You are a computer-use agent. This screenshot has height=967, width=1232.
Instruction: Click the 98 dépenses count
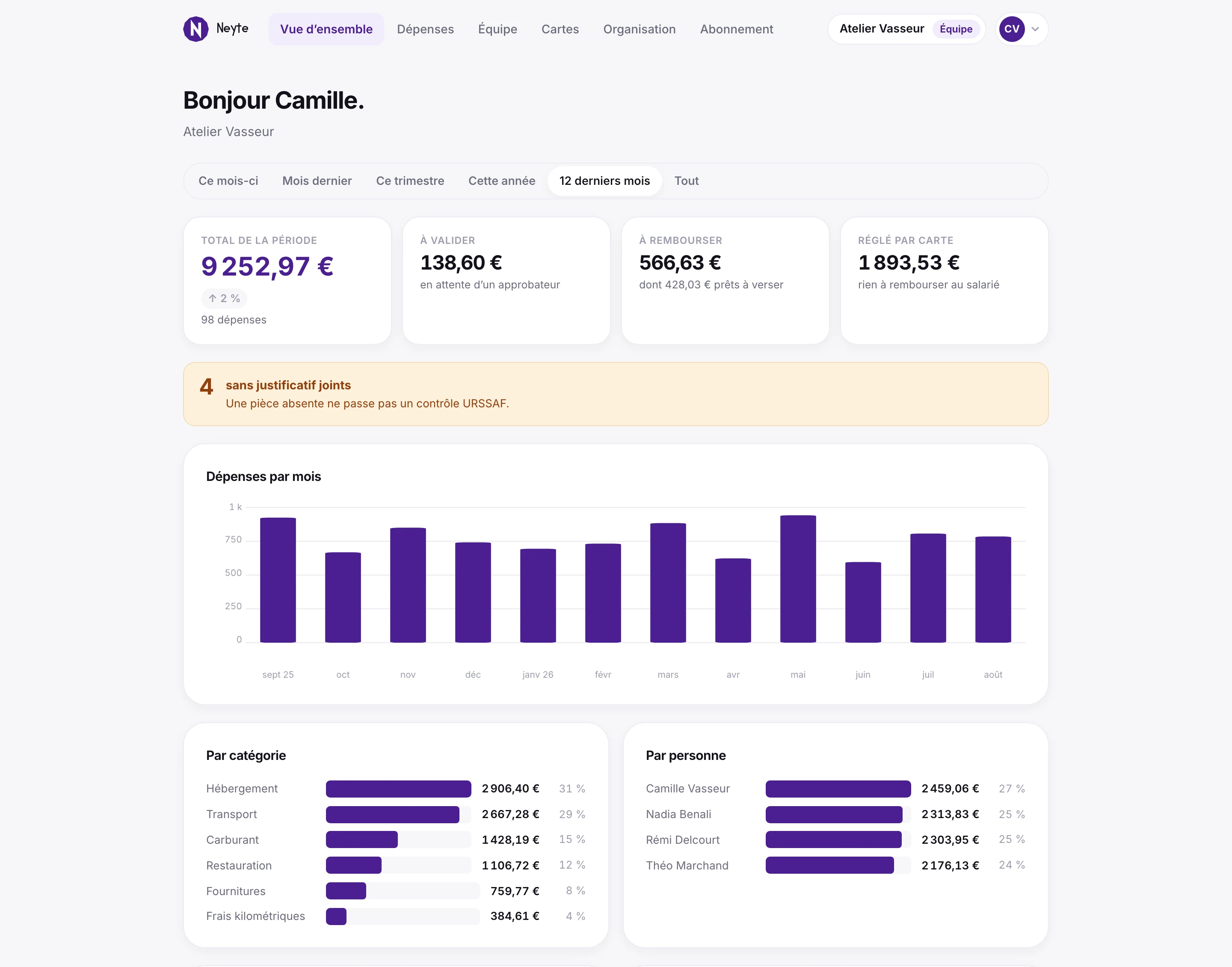coord(234,320)
